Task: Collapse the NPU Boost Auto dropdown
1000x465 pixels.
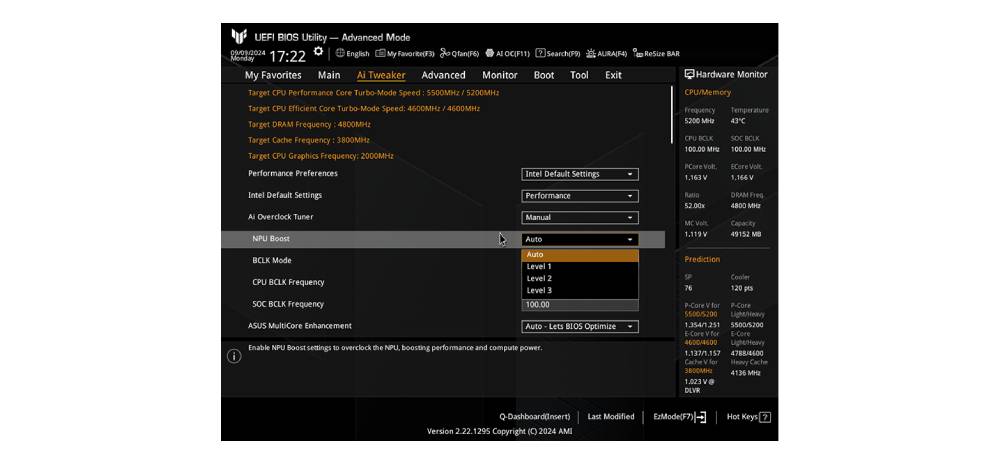Action: 580,239
